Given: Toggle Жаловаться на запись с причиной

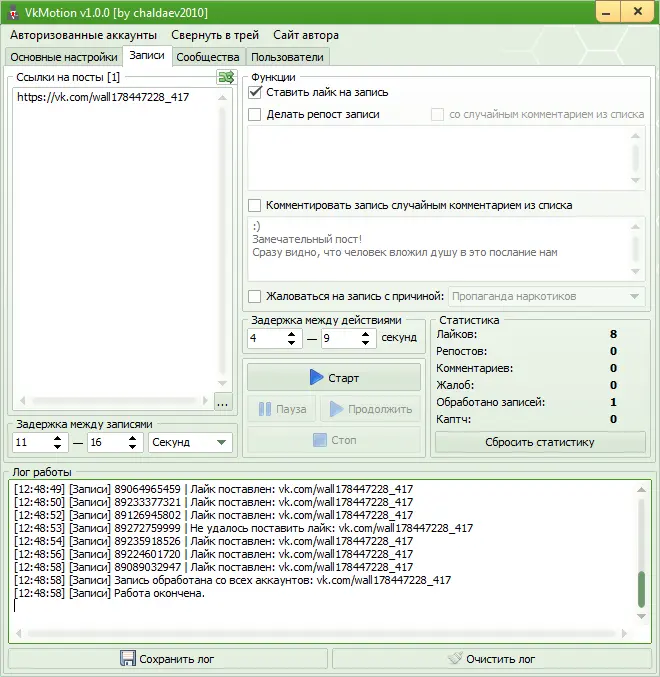Looking at the screenshot, I should (x=255, y=296).
